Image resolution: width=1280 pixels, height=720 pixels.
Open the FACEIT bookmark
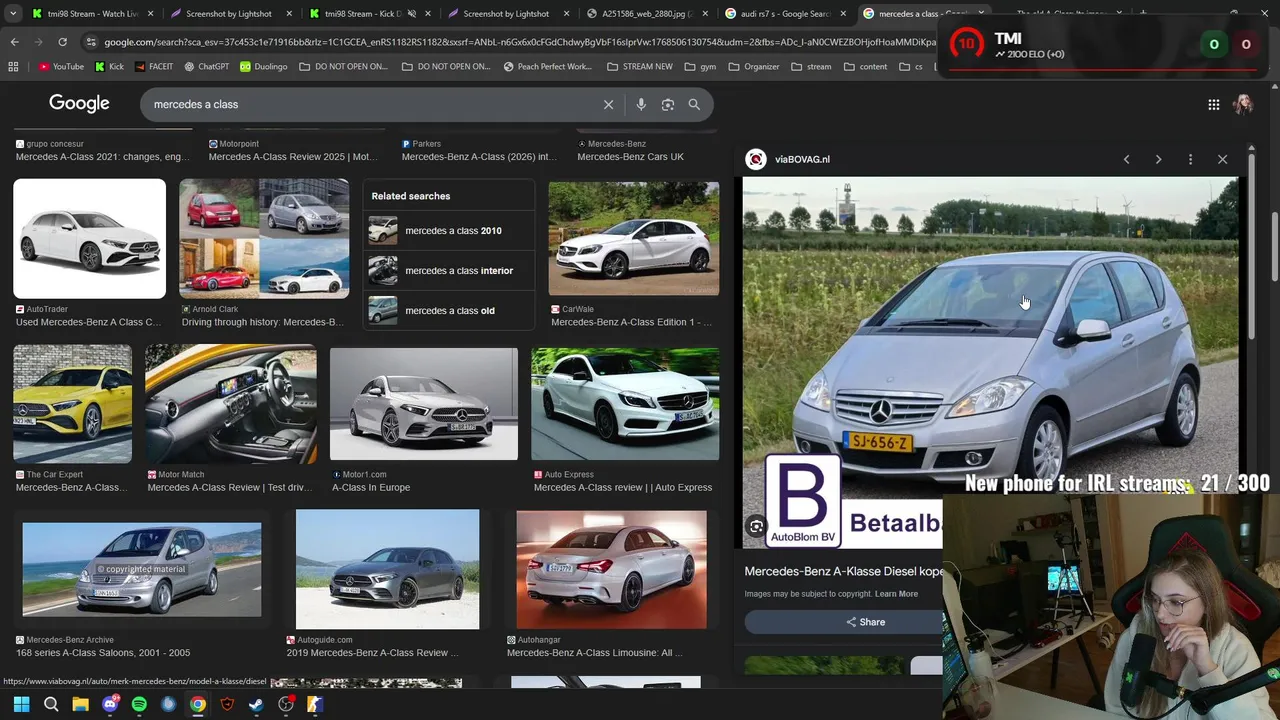[153, 66]
